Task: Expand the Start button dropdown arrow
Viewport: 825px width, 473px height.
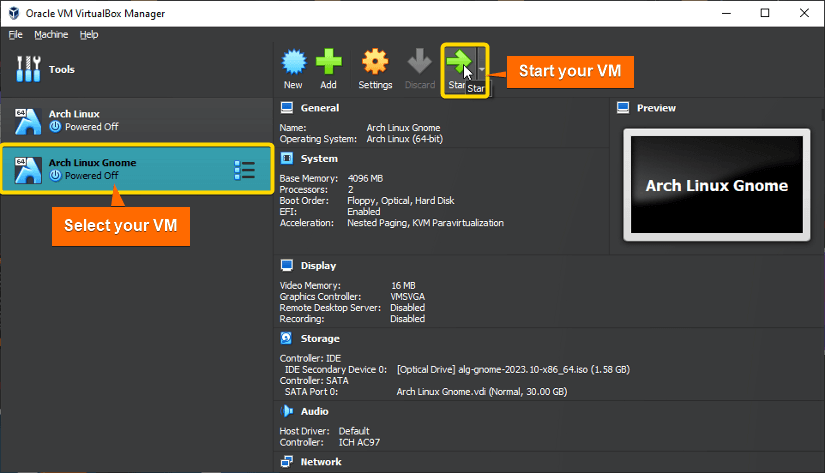Action: coord(482,69)
